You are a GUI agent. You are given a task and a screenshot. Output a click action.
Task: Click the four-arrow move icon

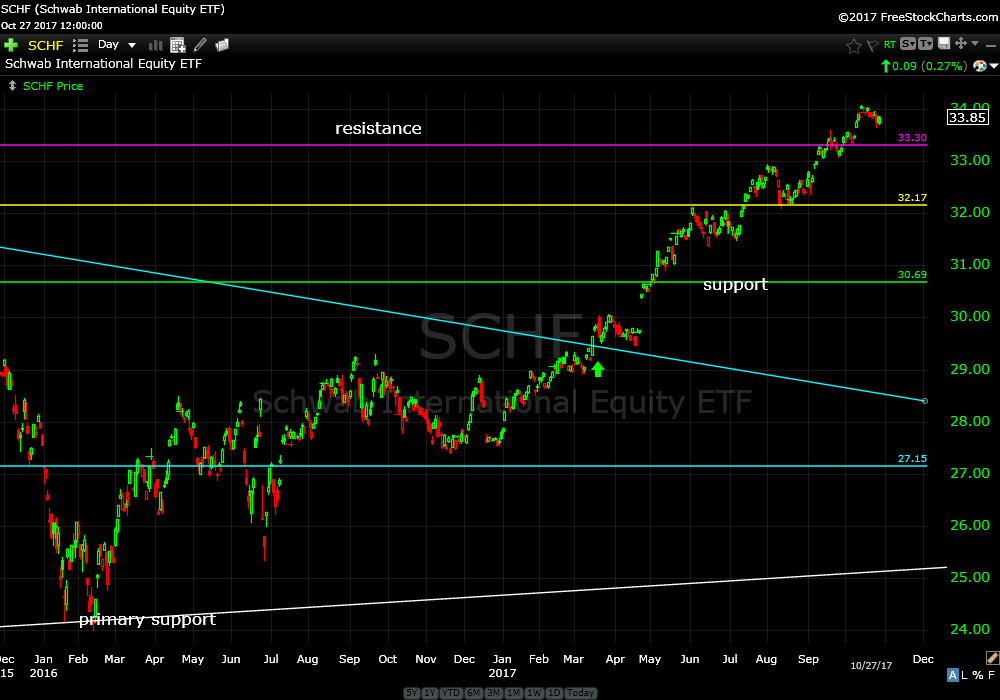[960, 44]
